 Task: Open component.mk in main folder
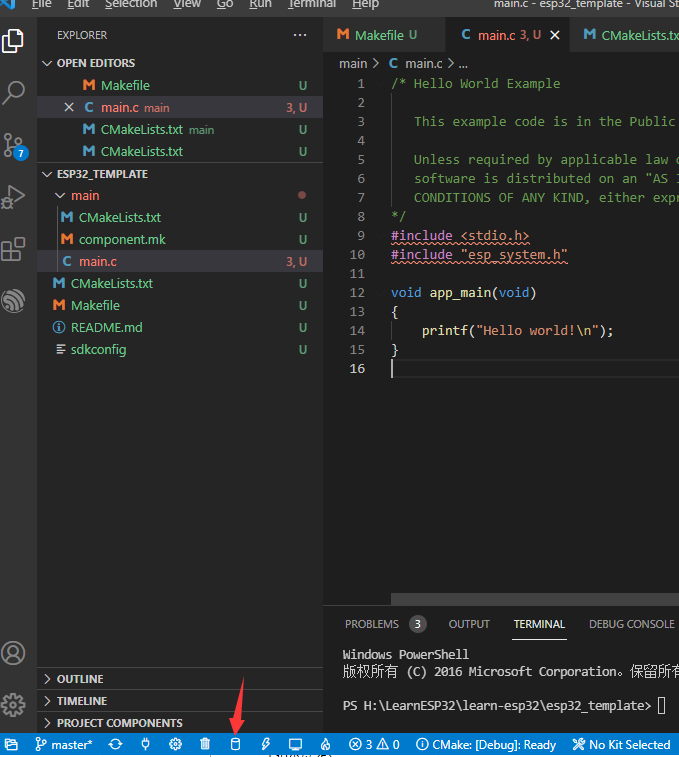click(x=180, y=239)
